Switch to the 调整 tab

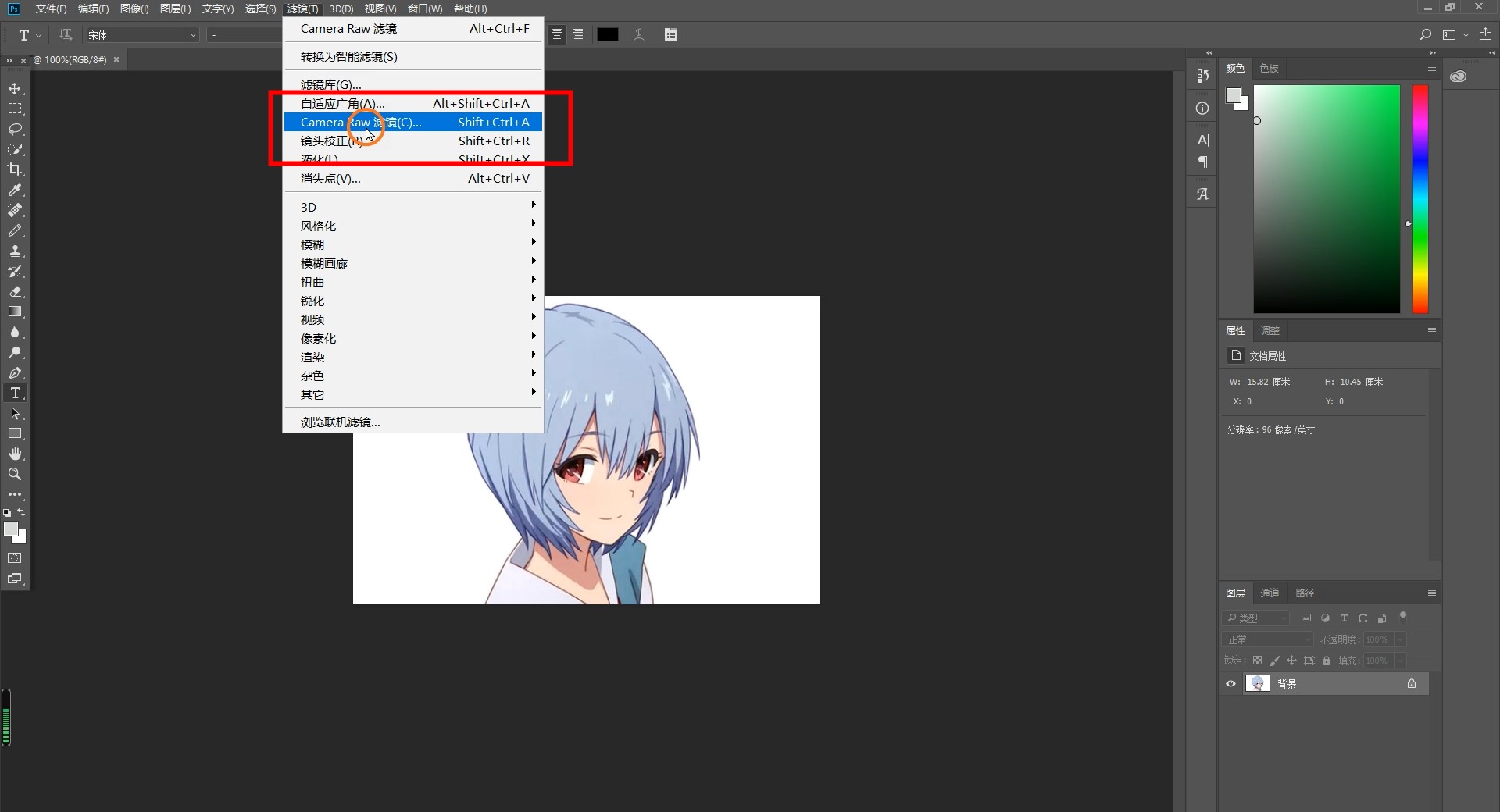(1270, 331)
